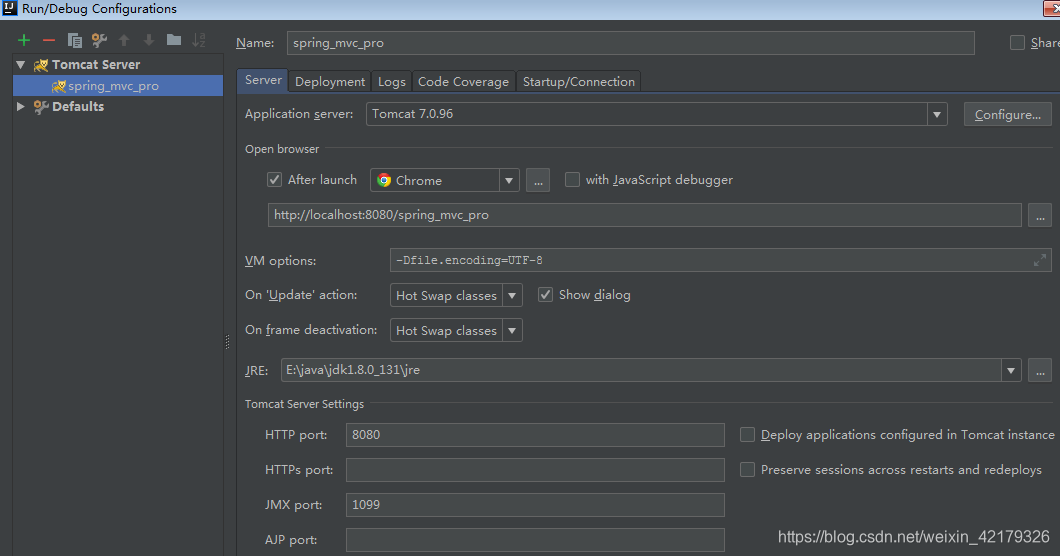Viewport: 1060px width, 556px height.
Task: Open the Application server dropdown
Action: pos(937,114)
